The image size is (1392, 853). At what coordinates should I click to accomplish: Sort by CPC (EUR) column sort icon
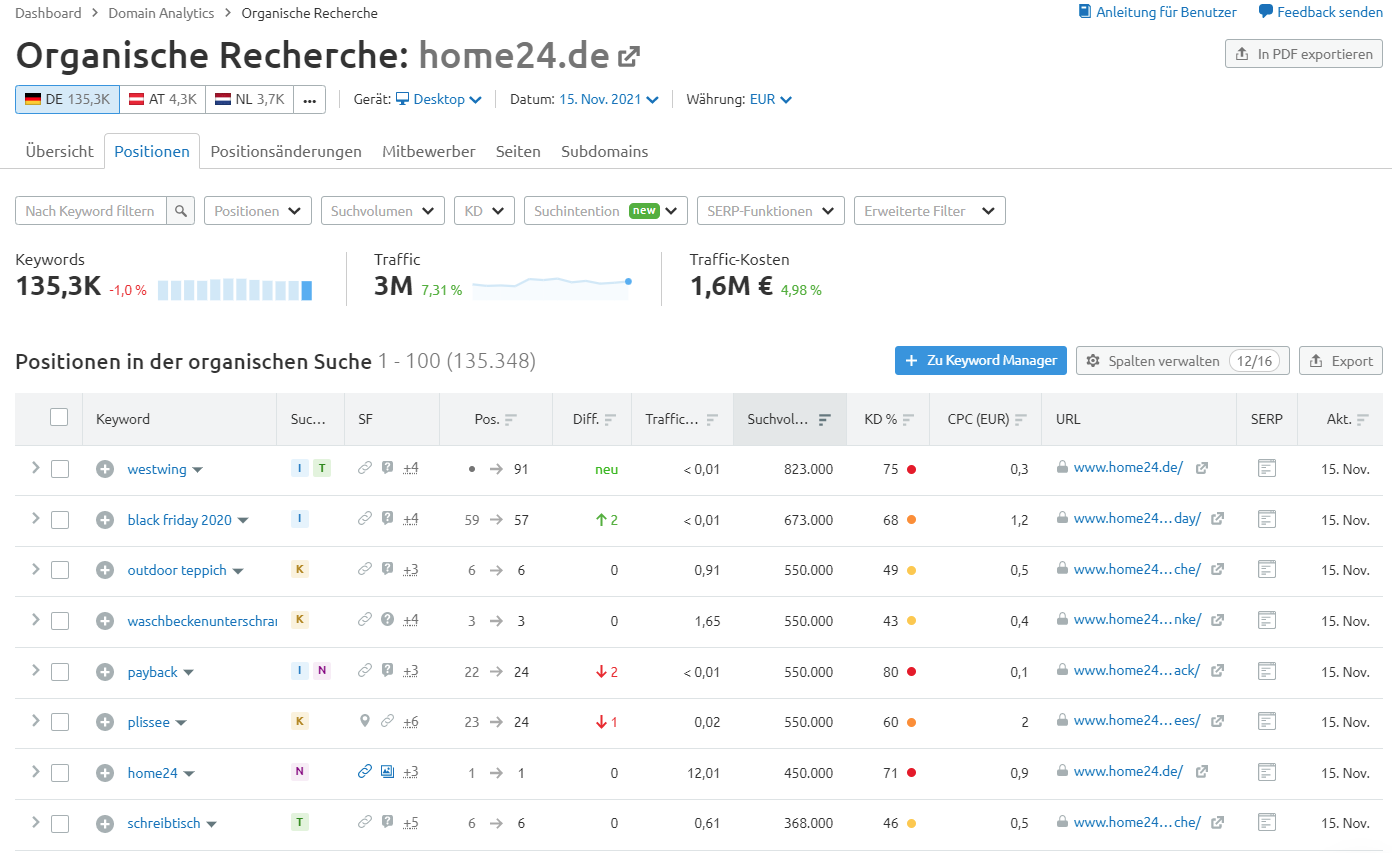click(x=1019, y=420)
